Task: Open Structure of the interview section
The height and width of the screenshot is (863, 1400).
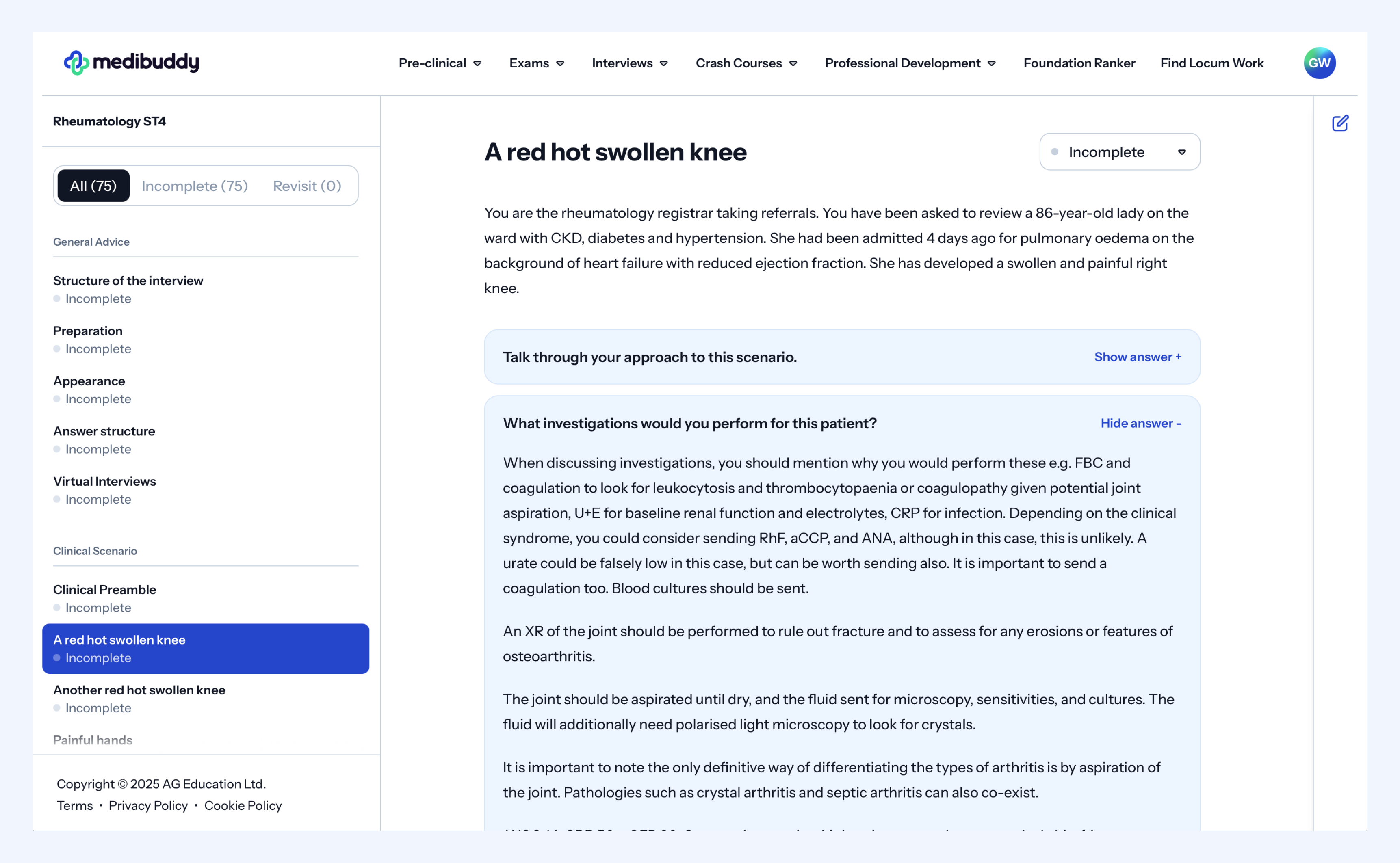Action: (x=128, y=281)
